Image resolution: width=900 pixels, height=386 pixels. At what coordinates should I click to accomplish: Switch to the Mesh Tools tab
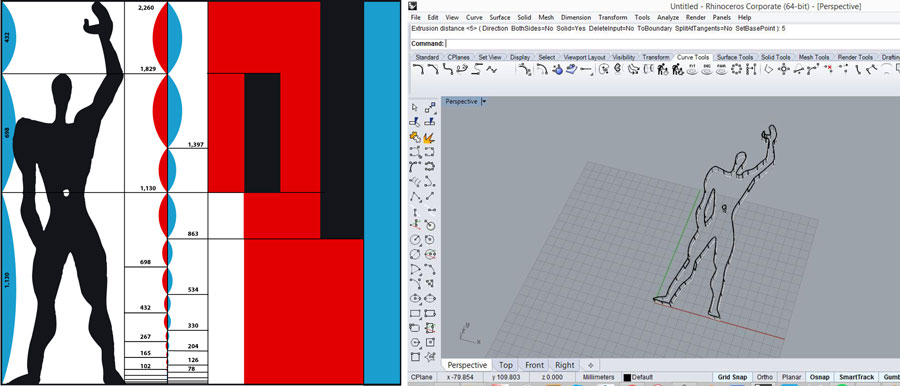(814, 57)
